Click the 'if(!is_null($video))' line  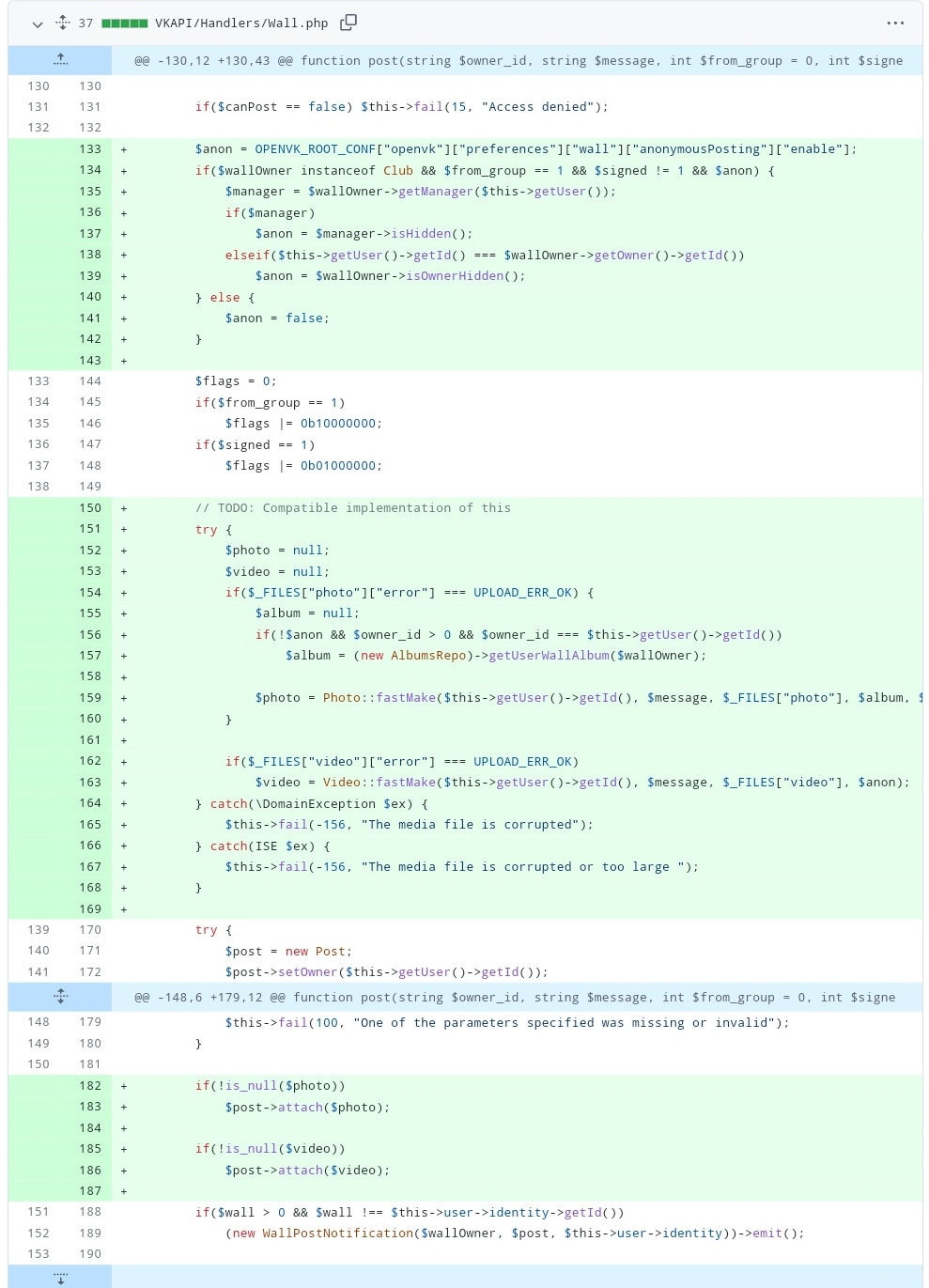click(x=270, y=1149)
